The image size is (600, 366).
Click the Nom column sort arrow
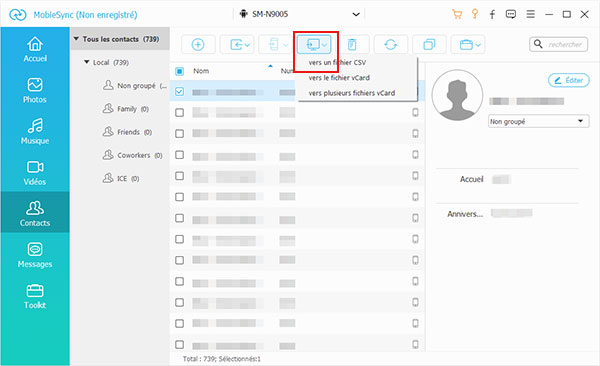(270, 66)
